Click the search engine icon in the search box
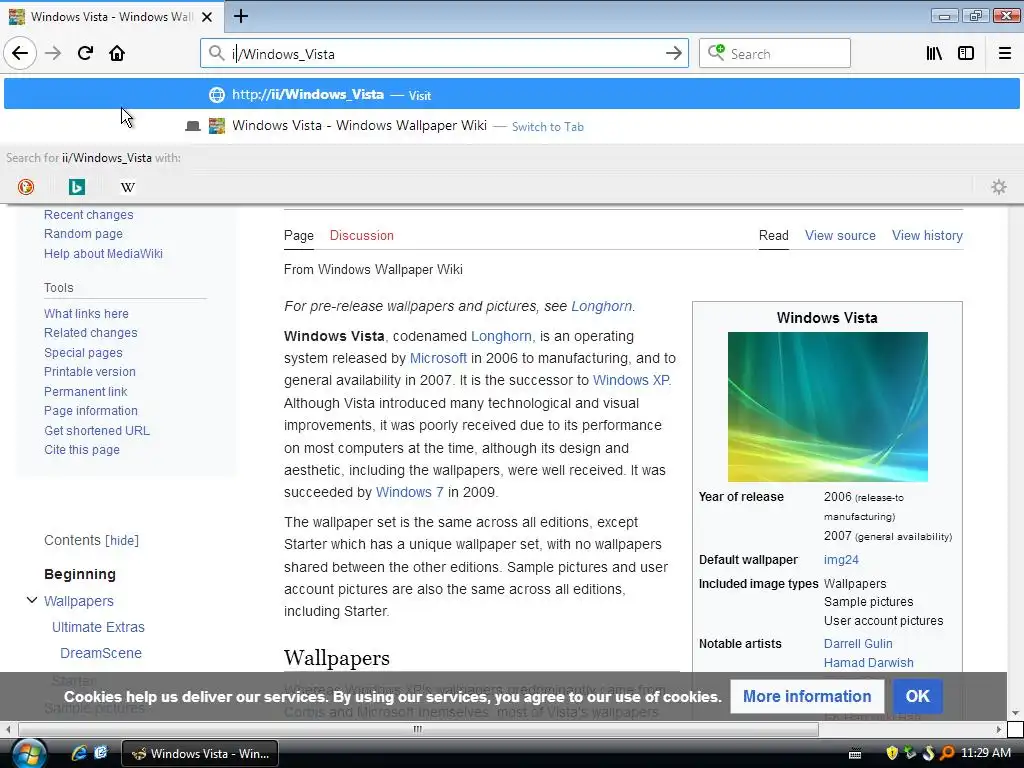The width and height of the screenshot is (1024, 768). tap(716, 52)
